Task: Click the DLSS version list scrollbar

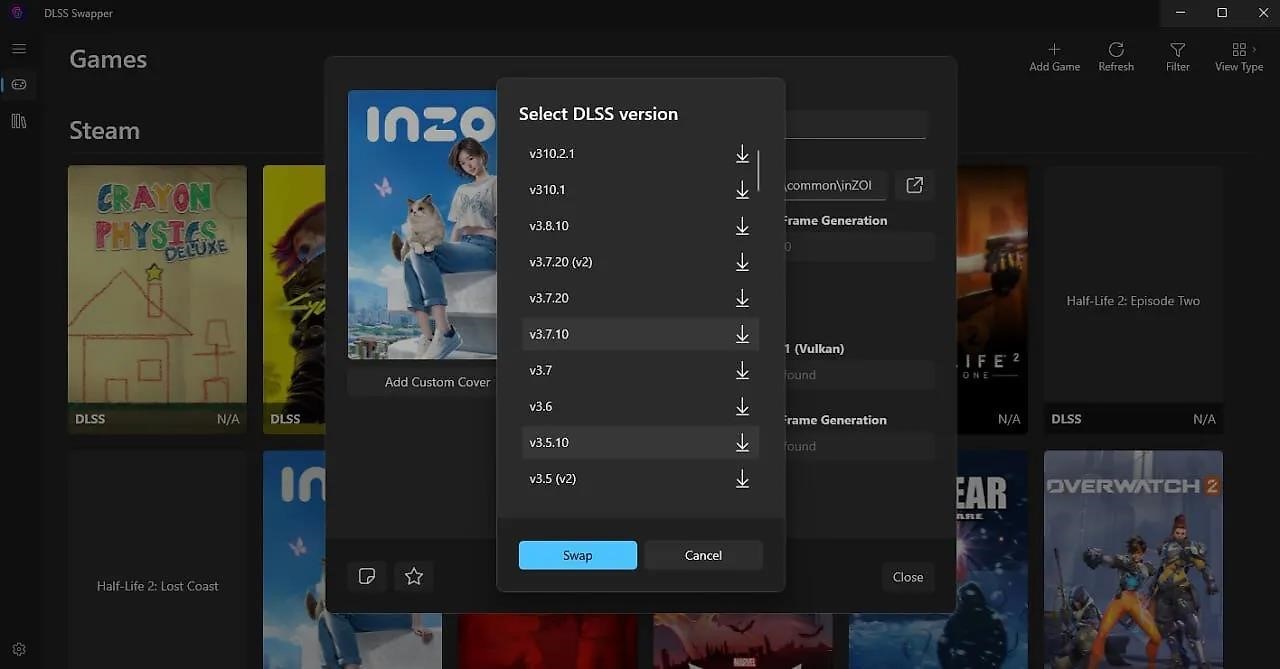Action: click(x=759, y=170)
